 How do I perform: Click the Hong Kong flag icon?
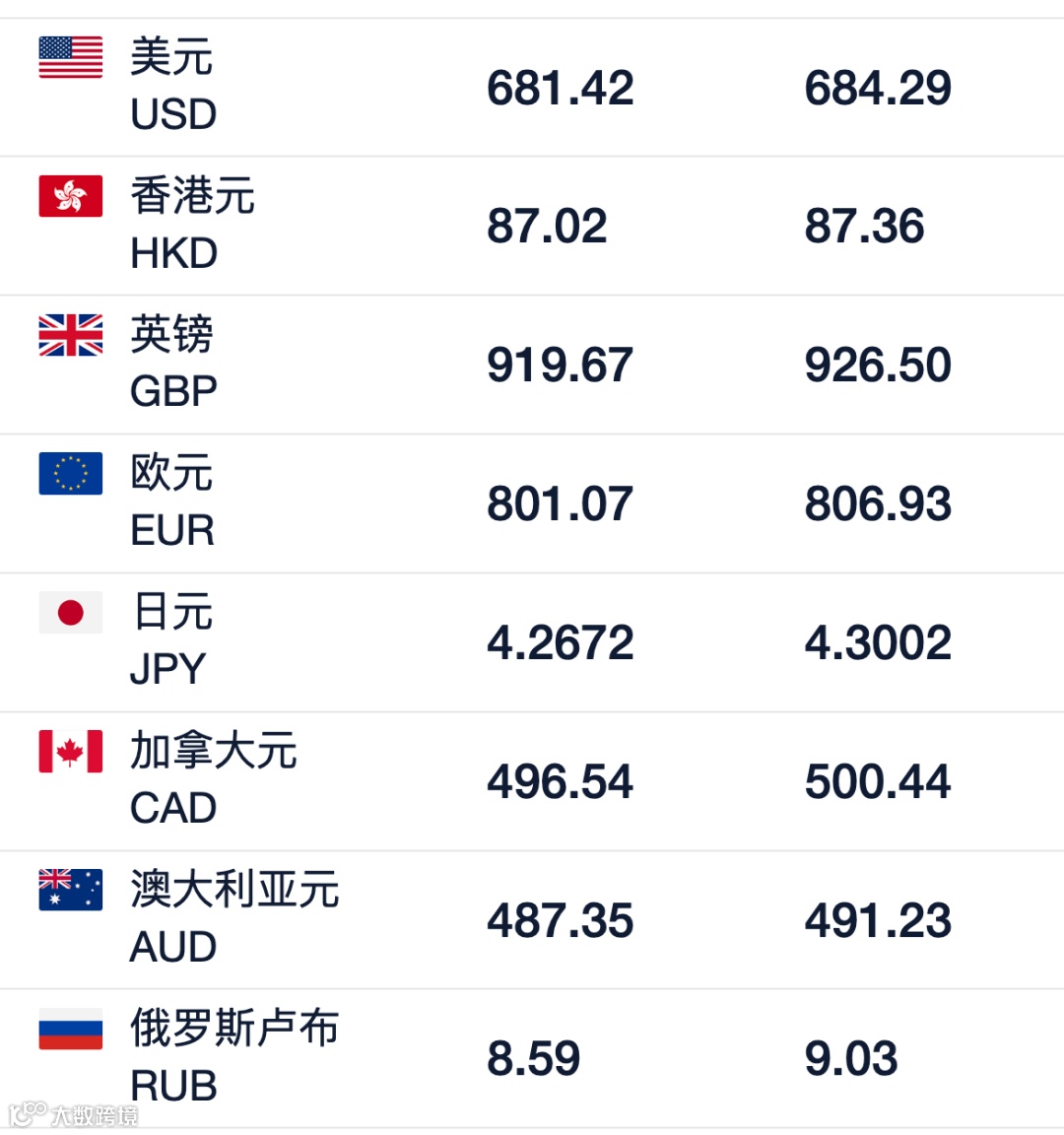(x=70, y=196)
